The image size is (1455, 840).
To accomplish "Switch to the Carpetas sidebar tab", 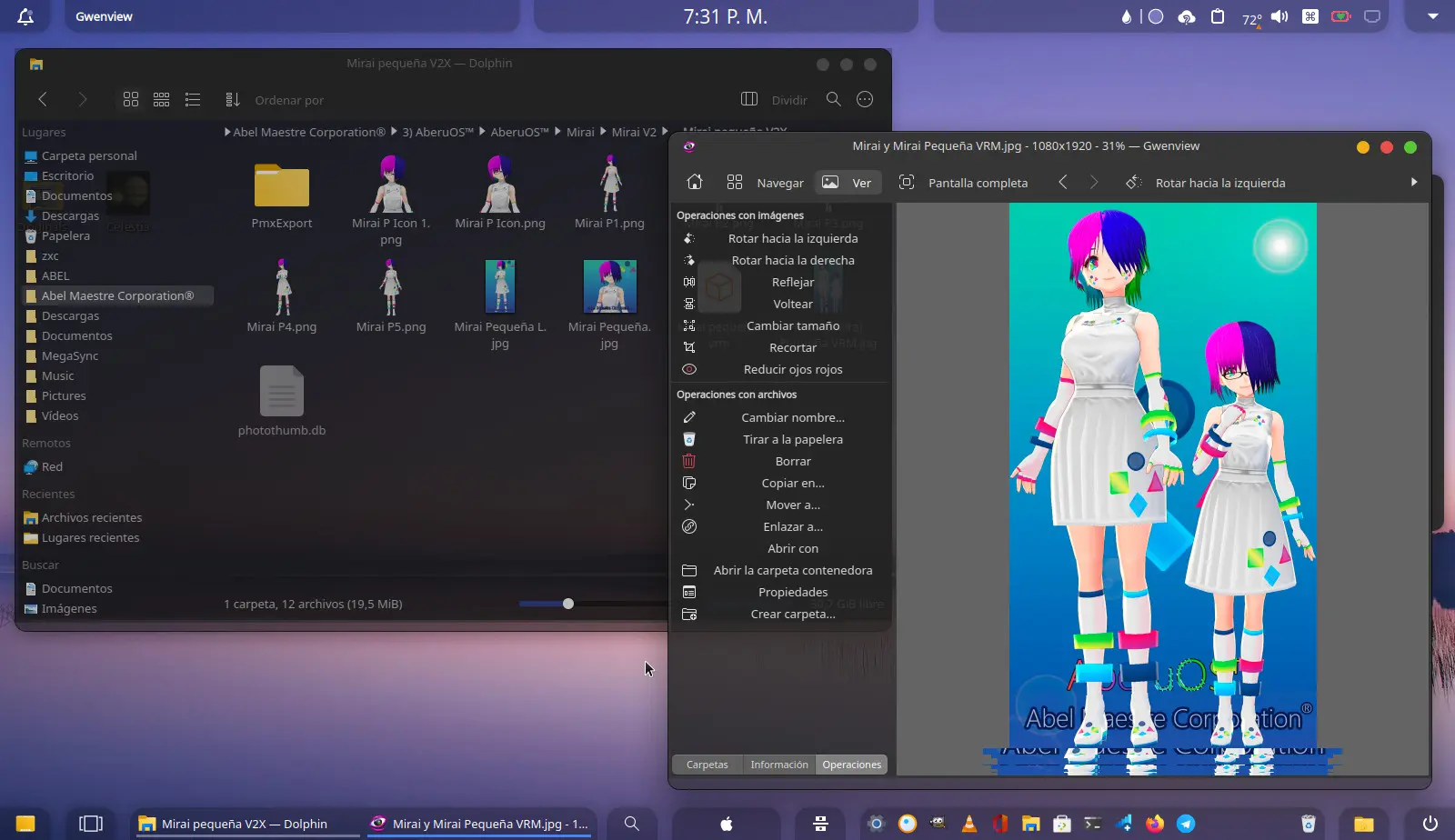I will [707, 765].
